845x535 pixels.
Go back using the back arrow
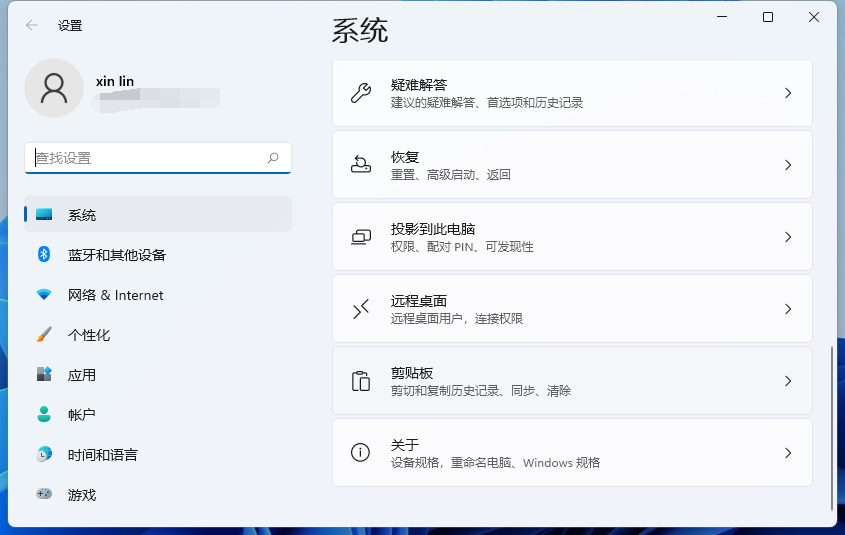pos(32,25)
